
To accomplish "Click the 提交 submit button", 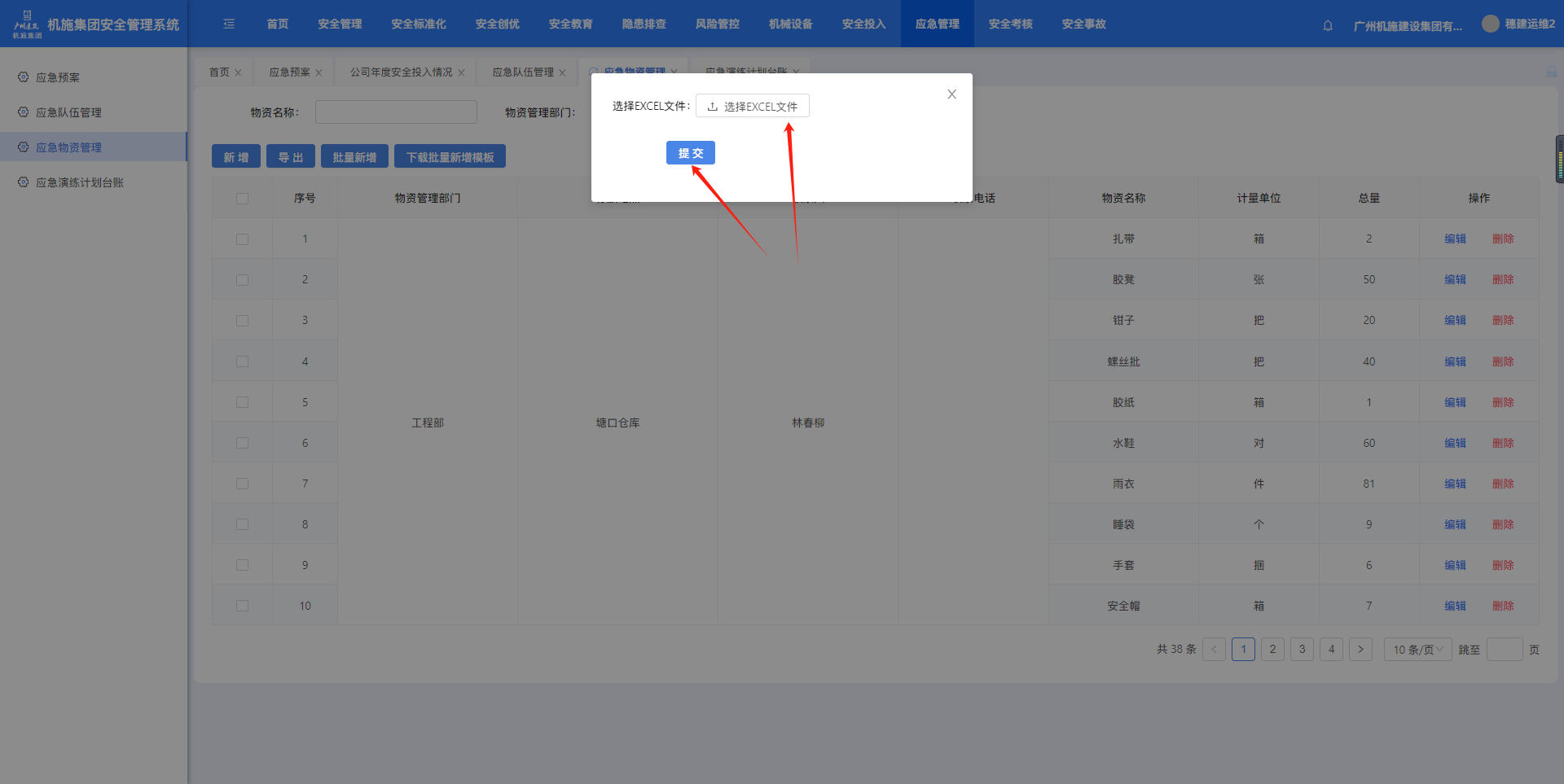I will (x=690, y=153).
